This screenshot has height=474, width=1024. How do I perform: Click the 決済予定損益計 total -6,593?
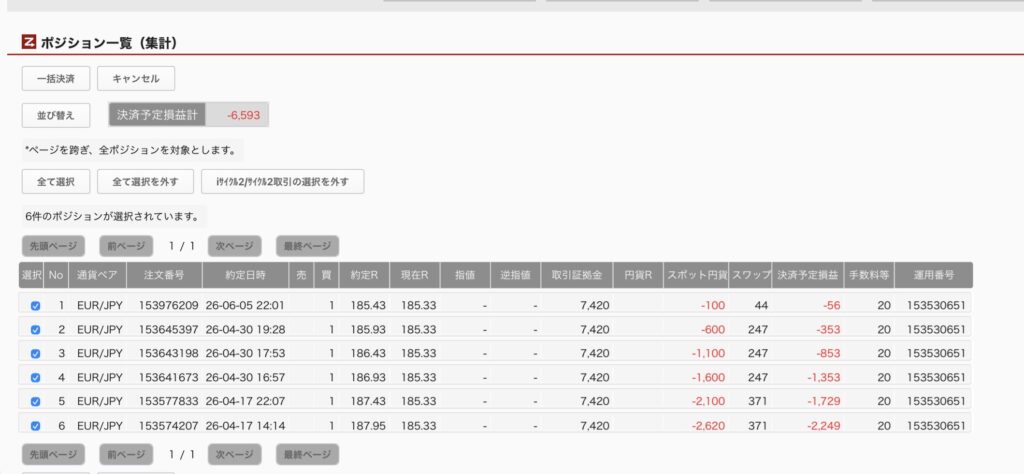tap(244, 115)
